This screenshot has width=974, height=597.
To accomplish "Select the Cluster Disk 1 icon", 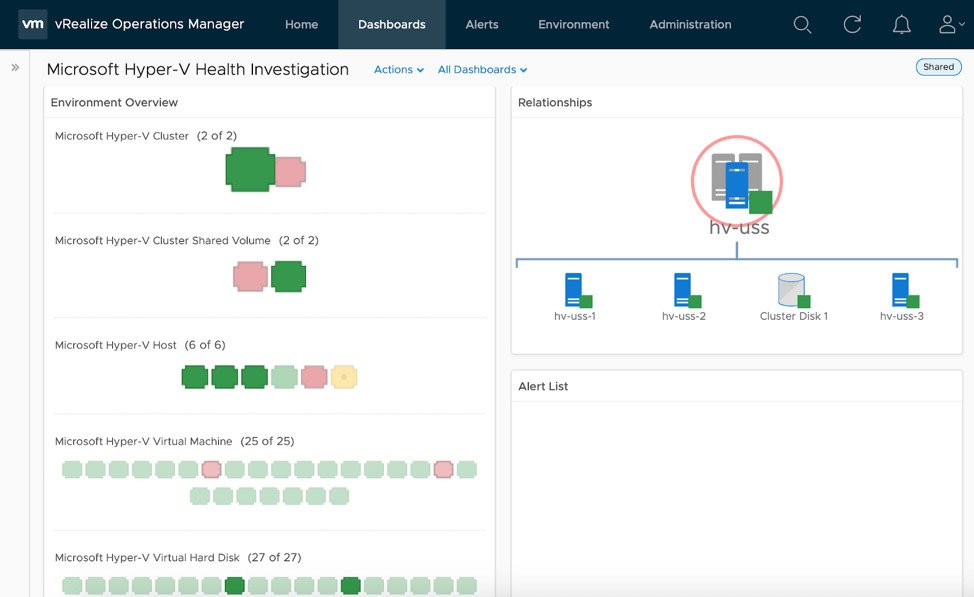I will tap(794, 290).
